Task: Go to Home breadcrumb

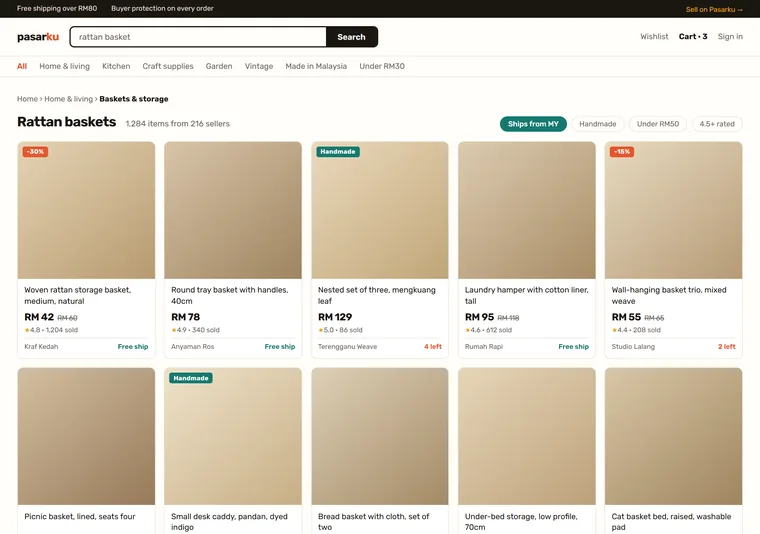Action: (x=27, y=99)
